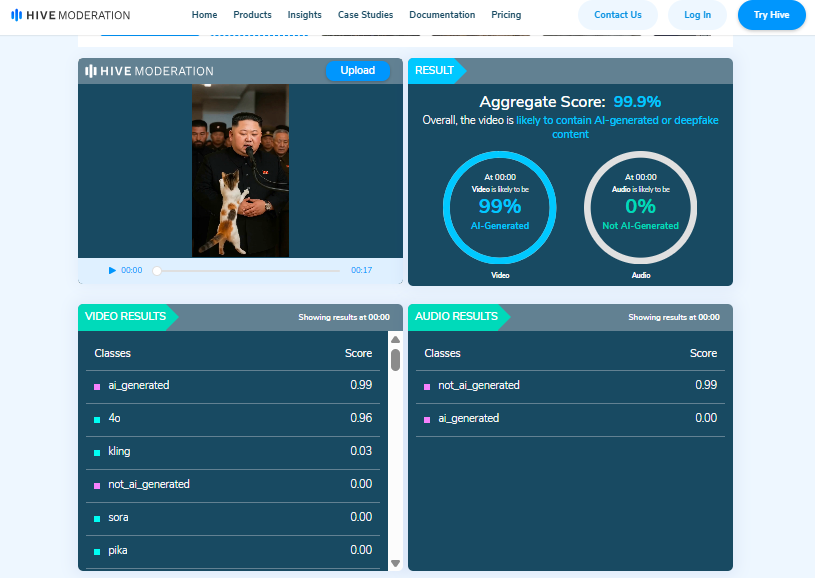Click the cyan swatch beside sora
The image size is (815, 578).
pos(97,519)
